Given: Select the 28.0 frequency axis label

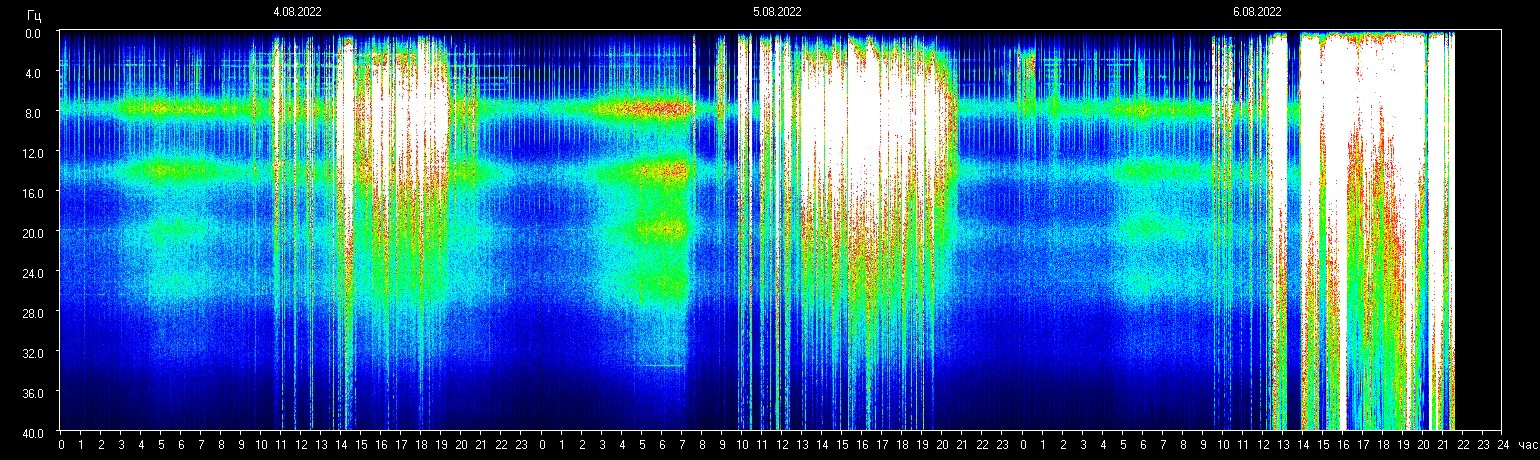Looking at the screenshot, I should [x=31, y=312].
